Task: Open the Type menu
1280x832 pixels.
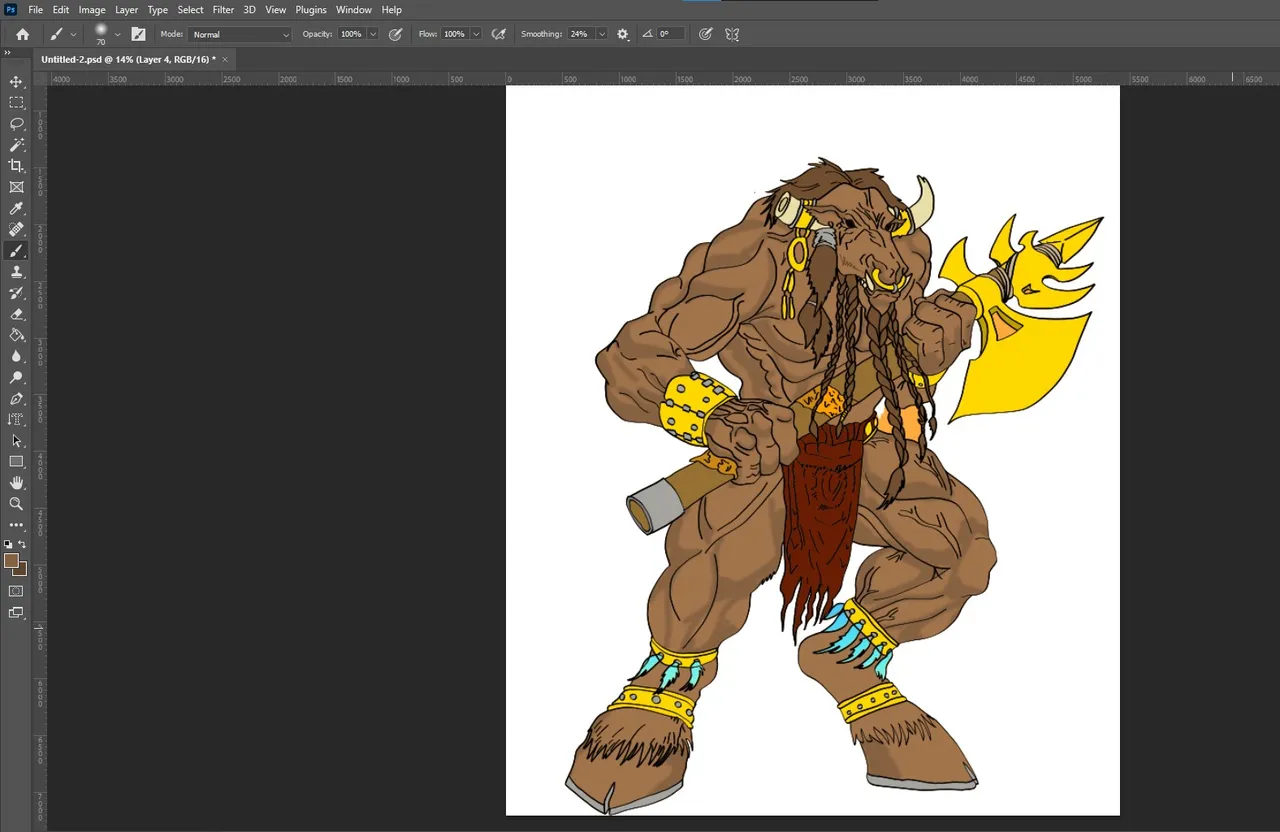Action: (x=158, y=10)
